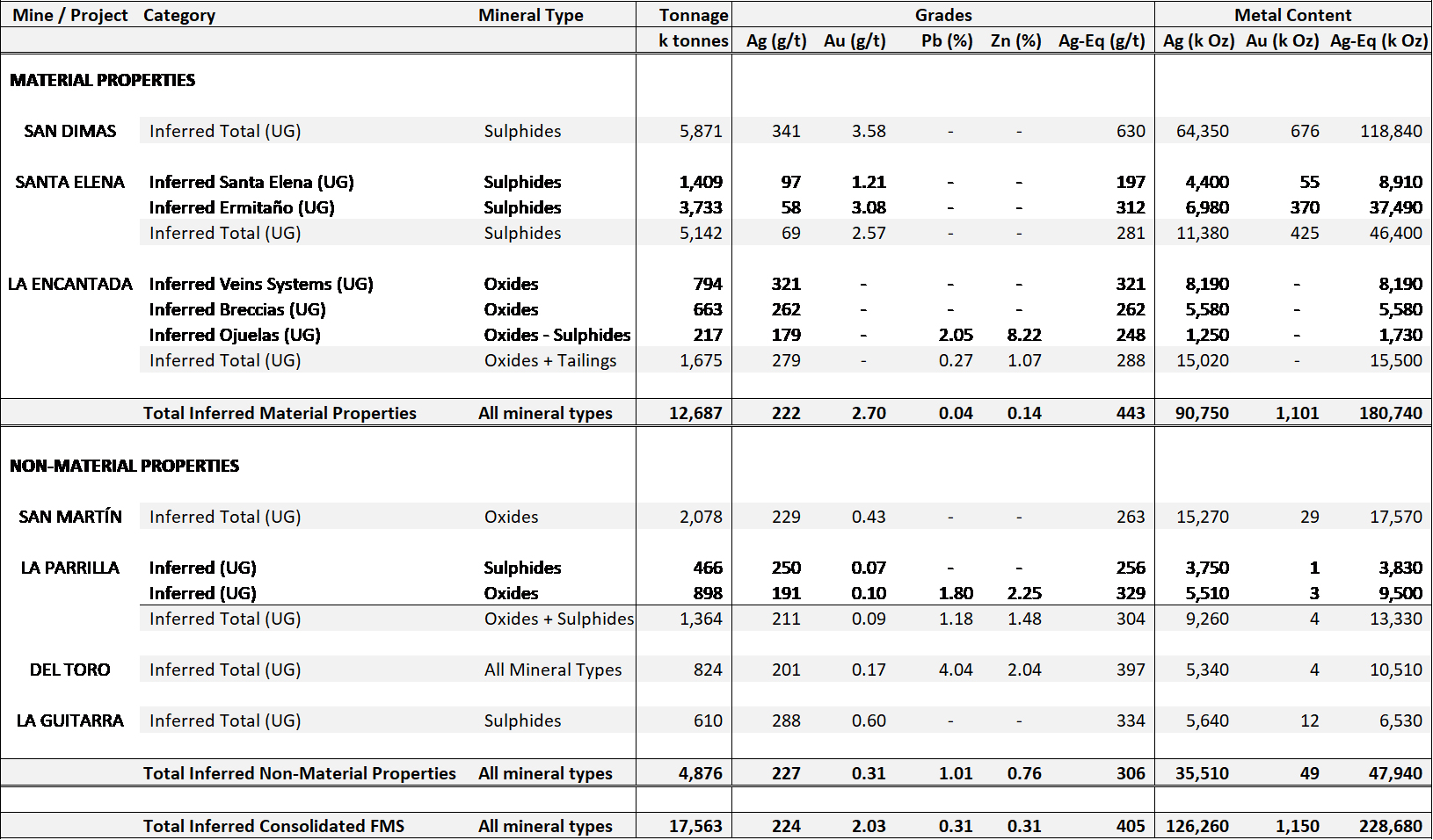
Task: Click the 'LA ENCANTADA' mine name
Action: 70,284
